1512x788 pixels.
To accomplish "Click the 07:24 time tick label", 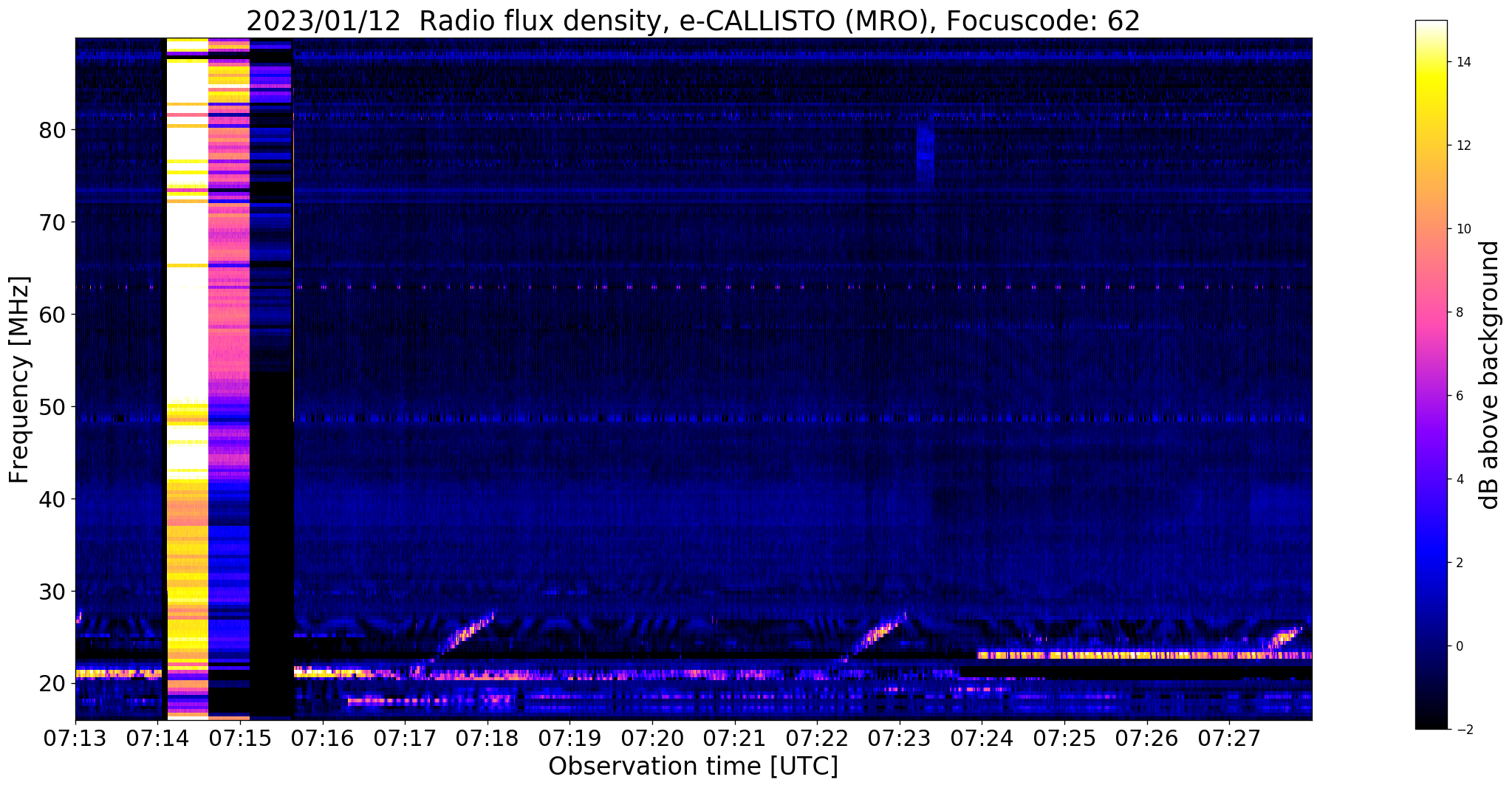I will (x=982, y=739).
